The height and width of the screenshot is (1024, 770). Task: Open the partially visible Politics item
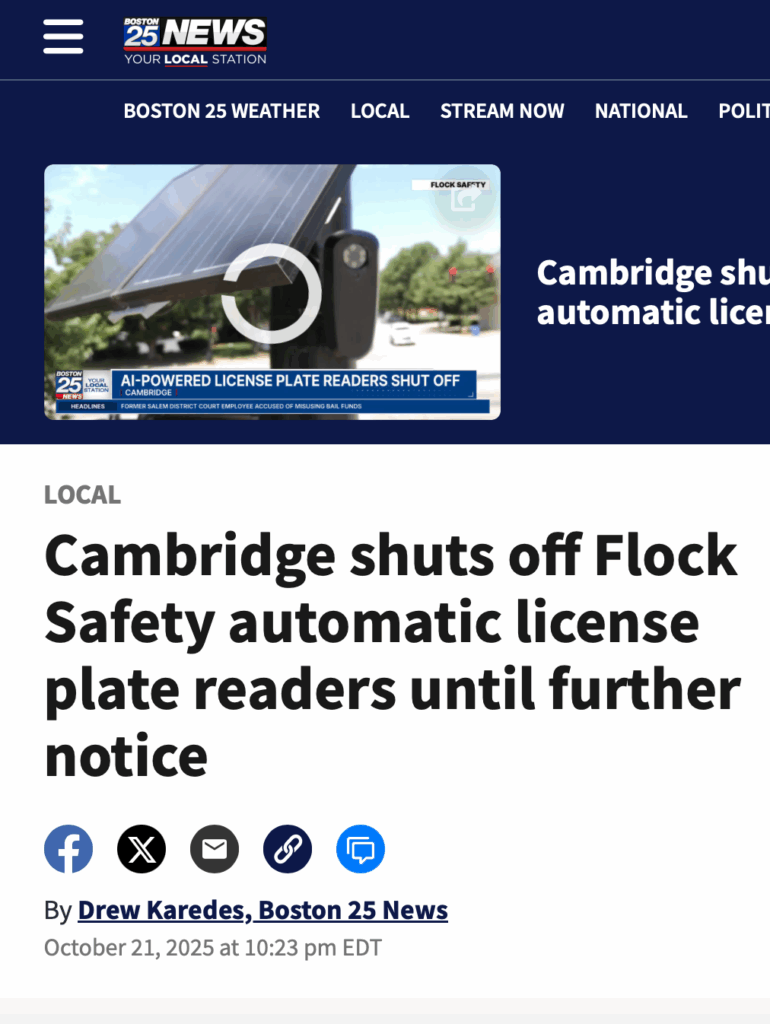pos(744,111)
